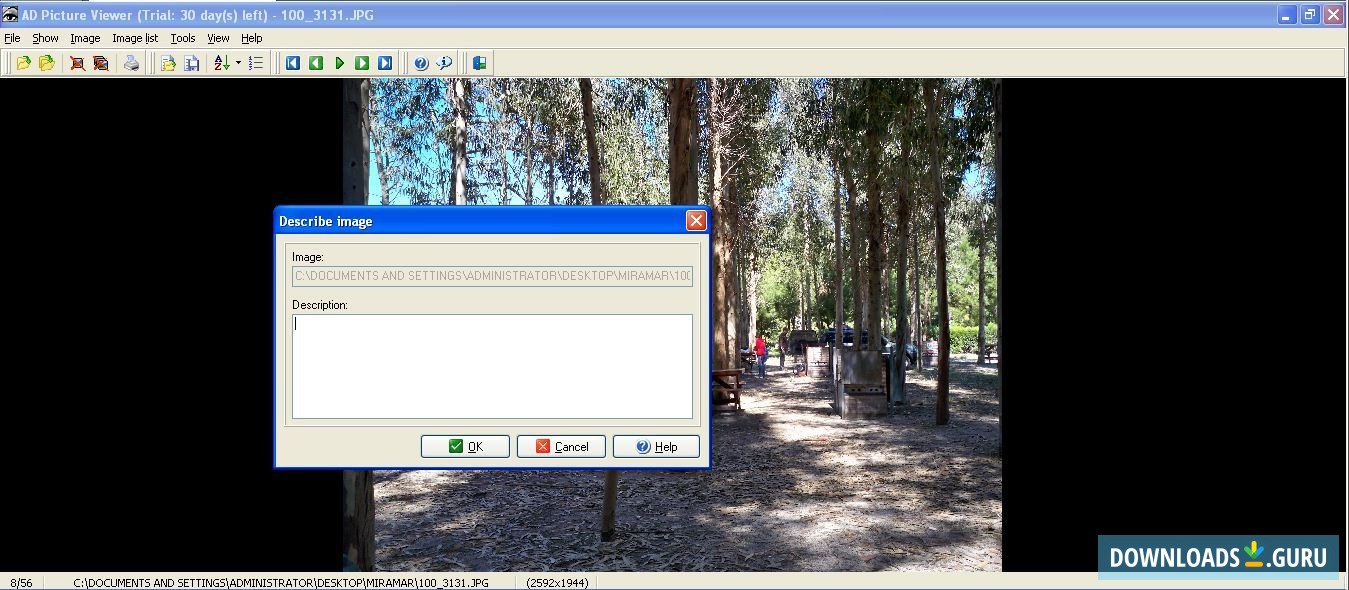
Task: Open the File menu
Action: 12,38
